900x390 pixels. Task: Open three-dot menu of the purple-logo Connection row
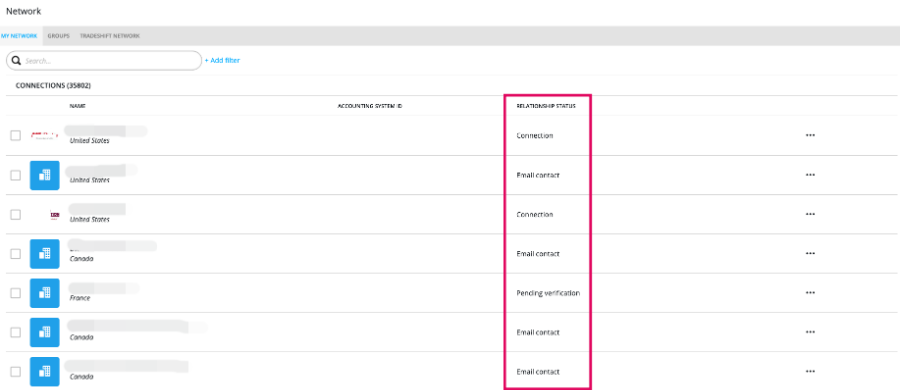click(x=810, y=214)
